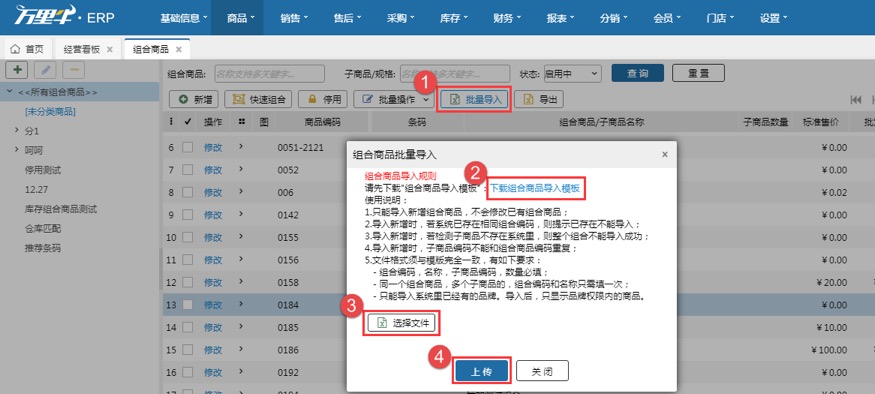Click 修改 link for product 0051-2121
Screen dimensions: 875x394
(213, 147)
